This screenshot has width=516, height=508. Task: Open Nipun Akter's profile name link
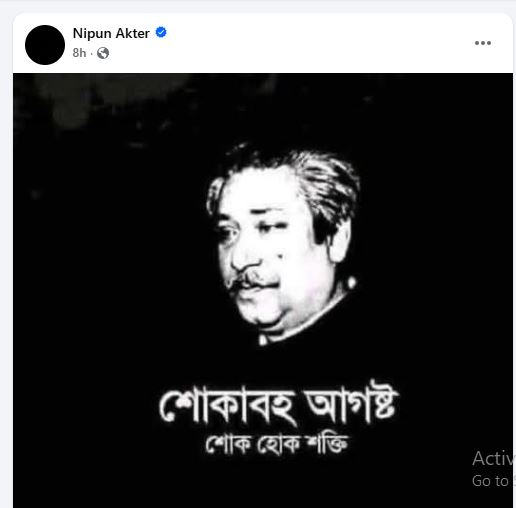[x=111, y=33]
